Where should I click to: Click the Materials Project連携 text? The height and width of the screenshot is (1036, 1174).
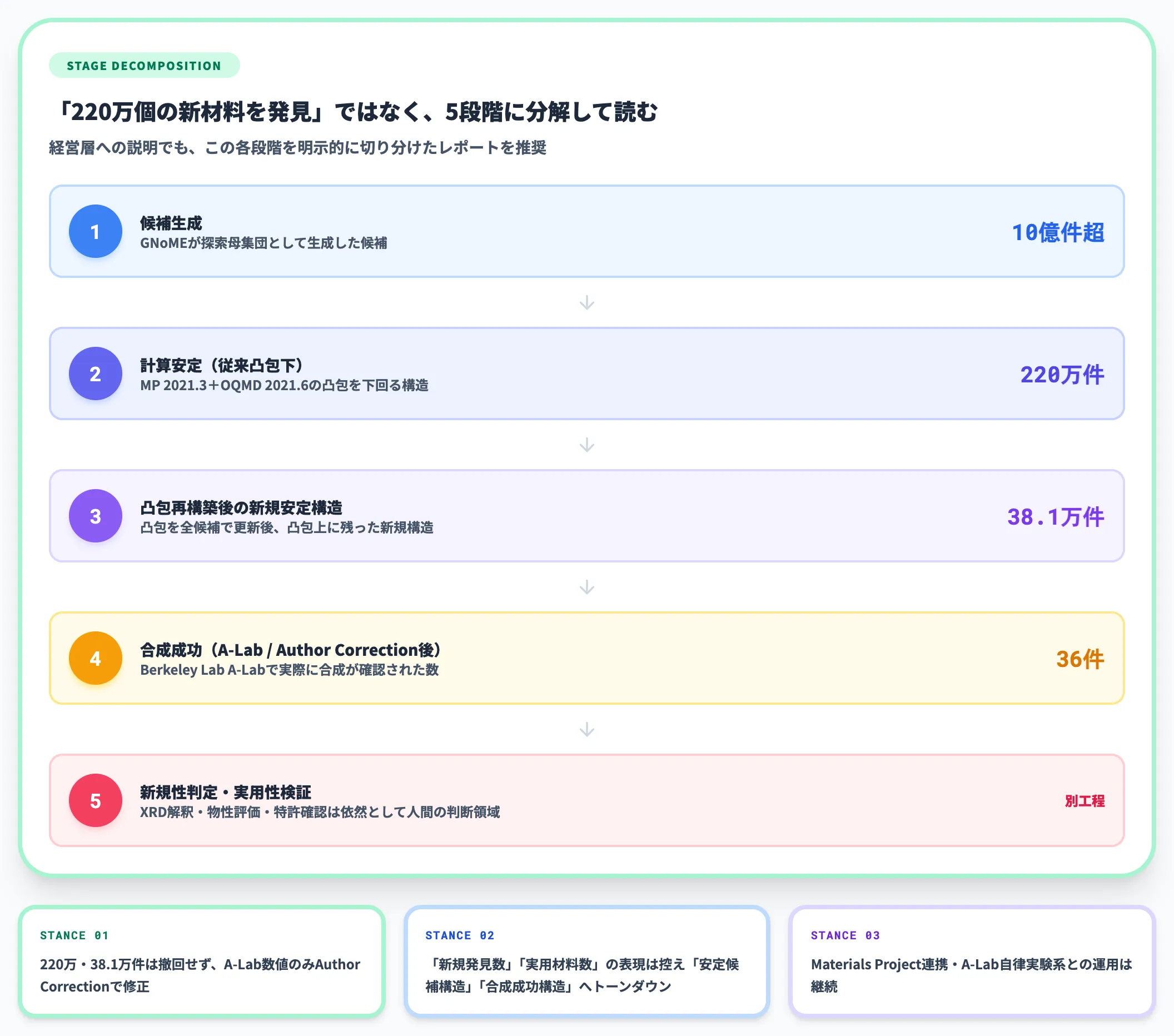pos(972,975)
